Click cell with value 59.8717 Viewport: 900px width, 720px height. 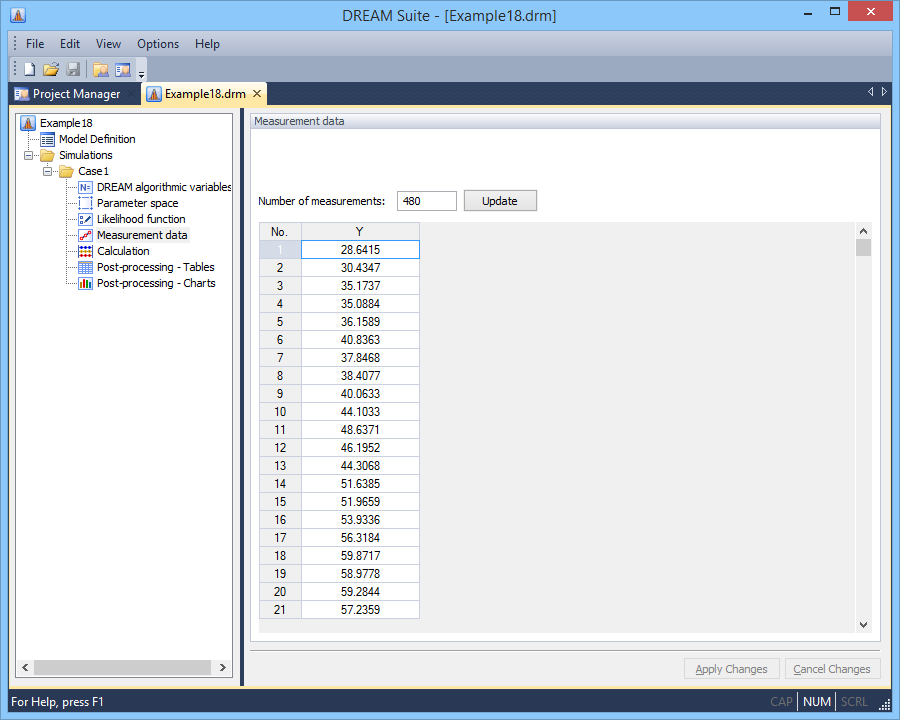tap(360, 556)
